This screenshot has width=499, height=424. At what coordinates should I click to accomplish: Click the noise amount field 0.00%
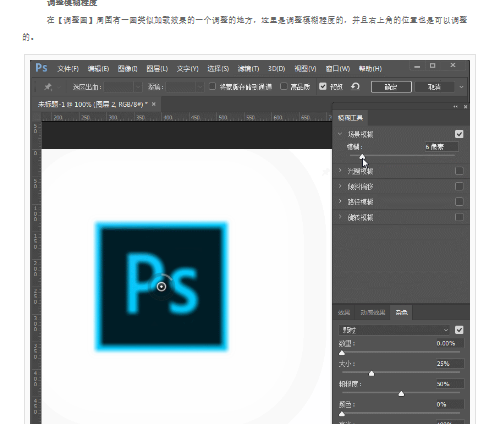pyautogui.click(x=450, y=343)
